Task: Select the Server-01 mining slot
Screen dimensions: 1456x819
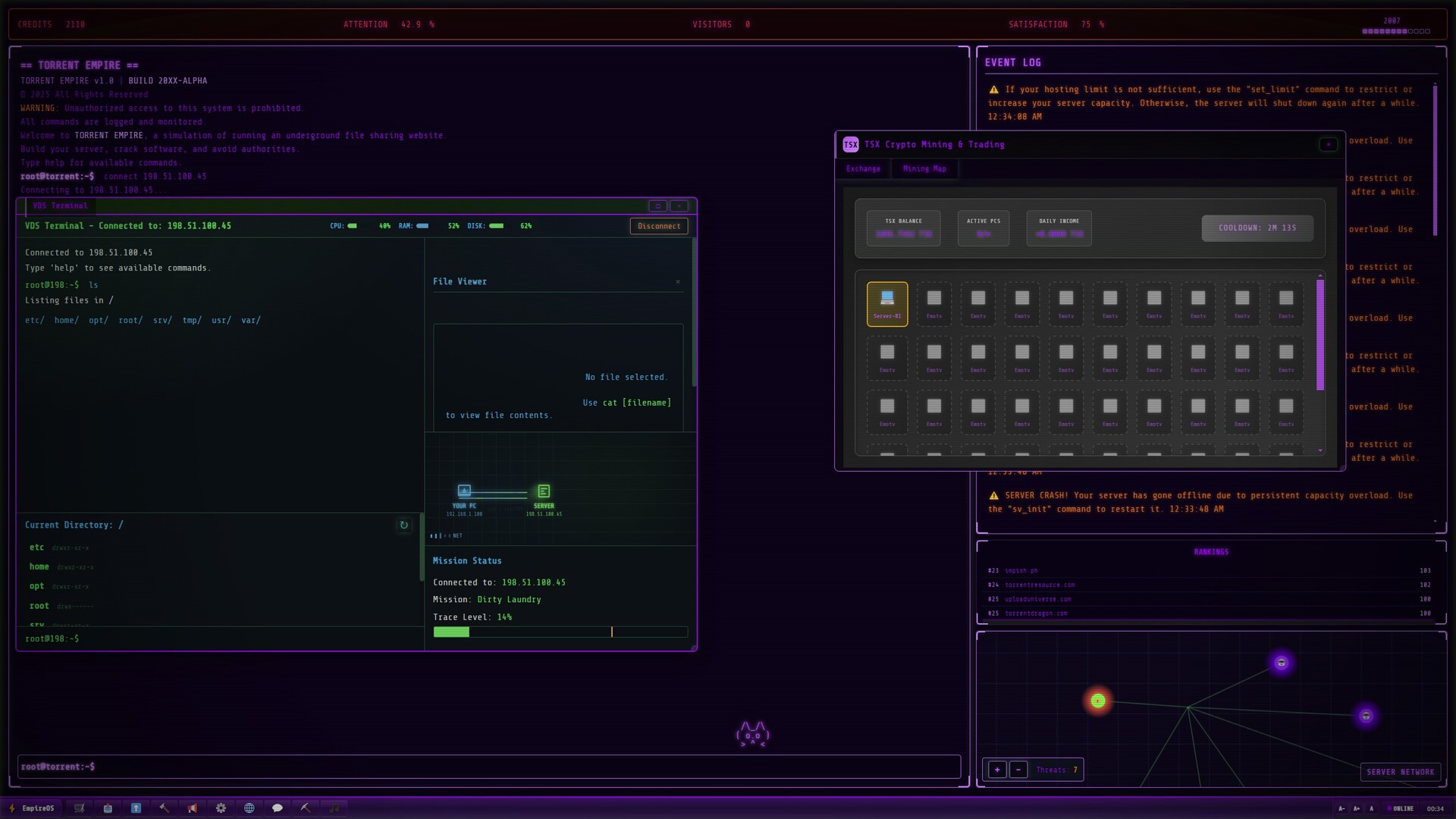Action: coord(886,303)
